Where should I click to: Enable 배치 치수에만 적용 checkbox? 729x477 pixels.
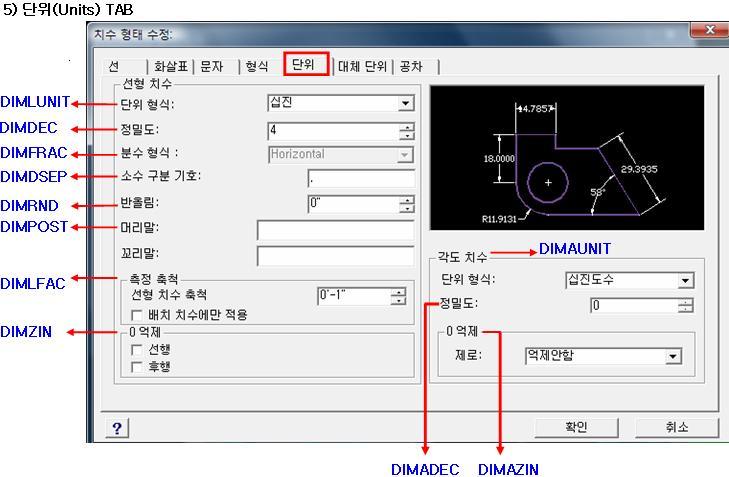[137, 316]
